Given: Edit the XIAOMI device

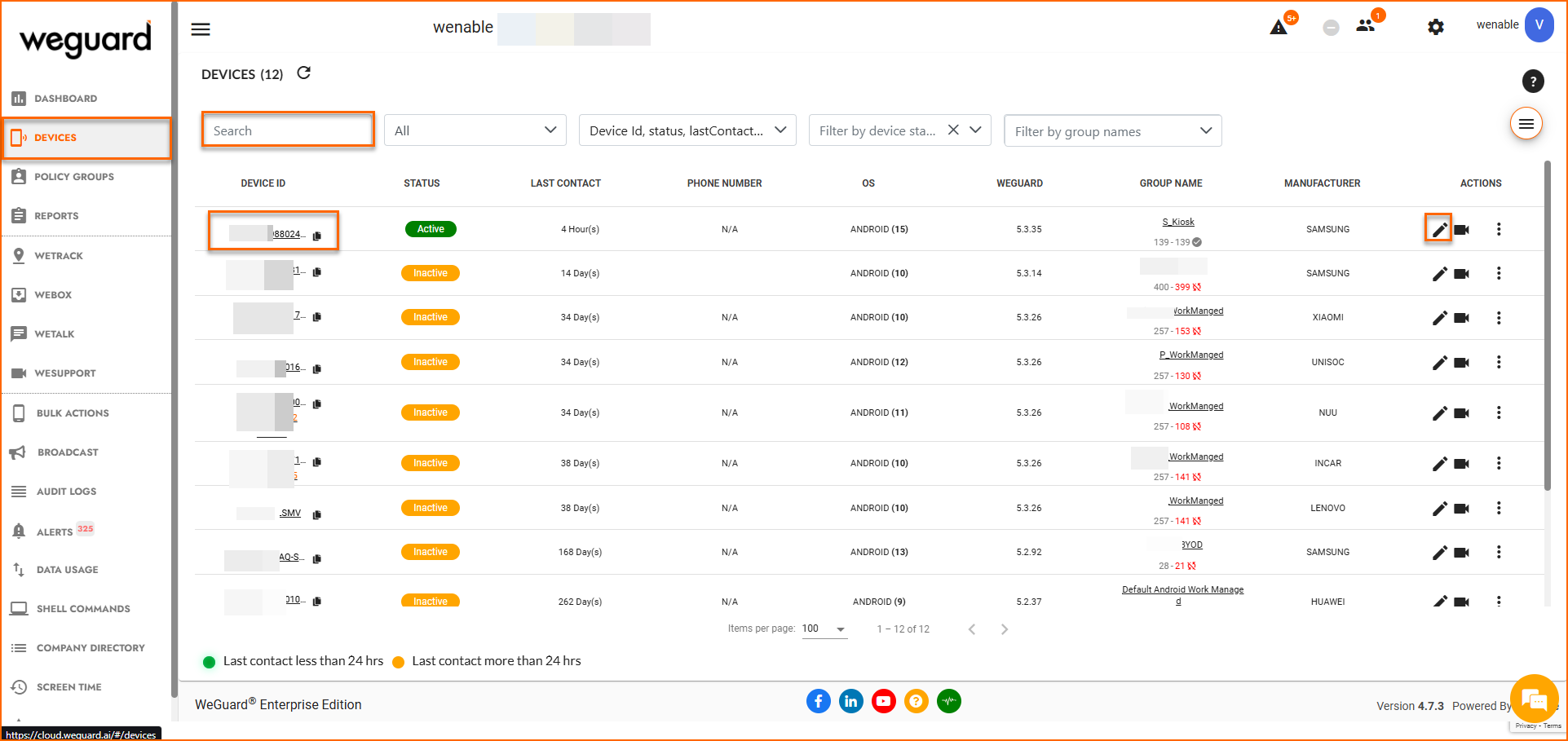Looking at the screenshot, I should coord(1440,318).
